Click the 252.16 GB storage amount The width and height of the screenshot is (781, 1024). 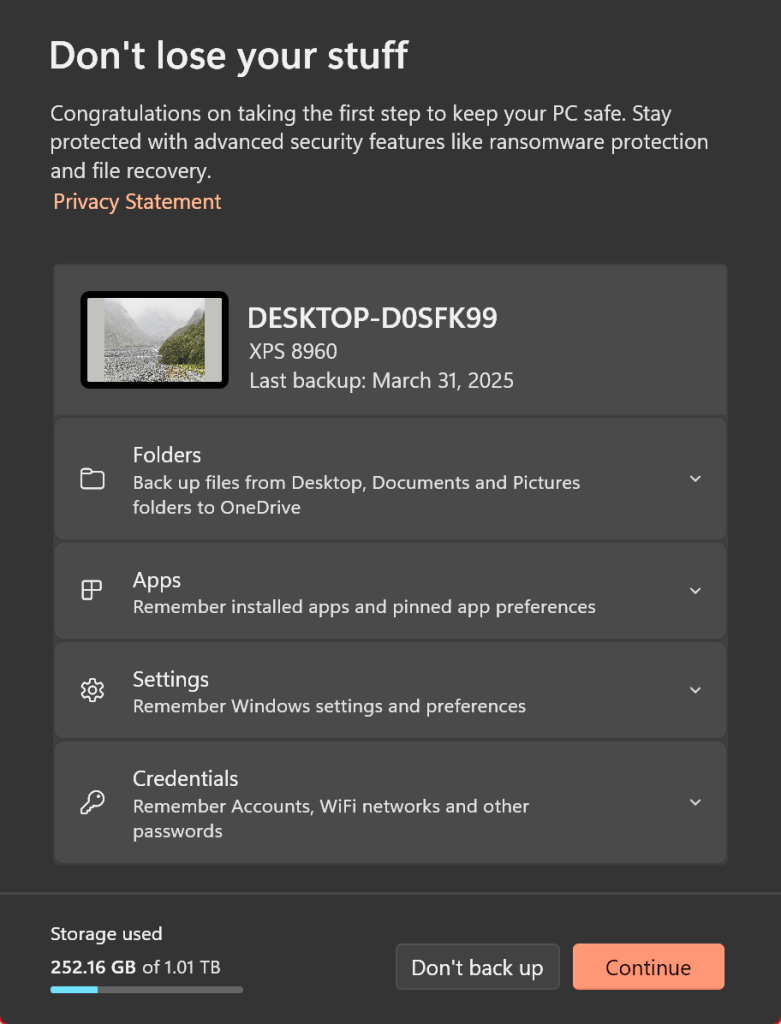pos(92,967)
